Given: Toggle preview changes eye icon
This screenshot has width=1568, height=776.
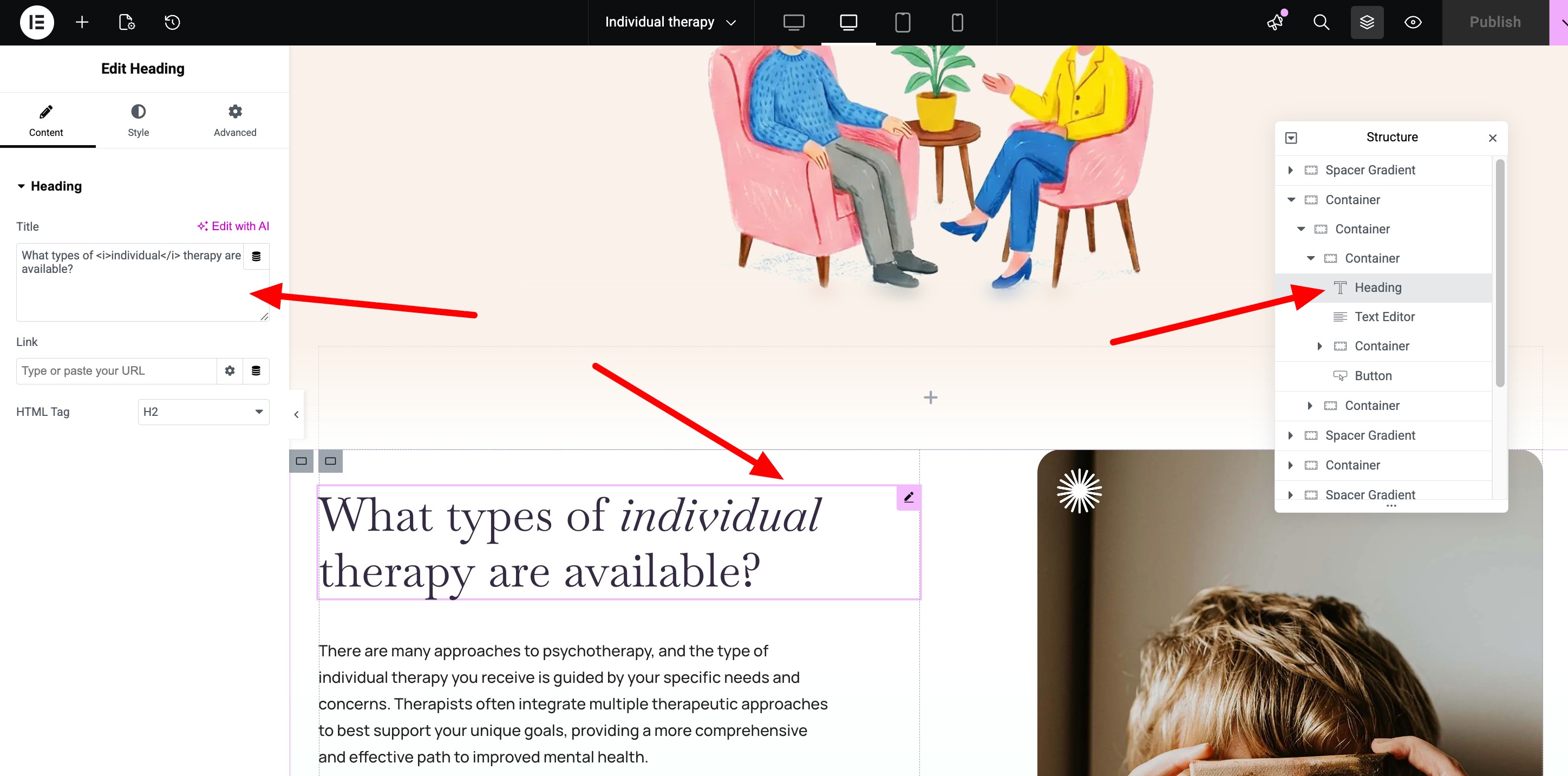Looking at the screenshot, I should coord(1413,23).
